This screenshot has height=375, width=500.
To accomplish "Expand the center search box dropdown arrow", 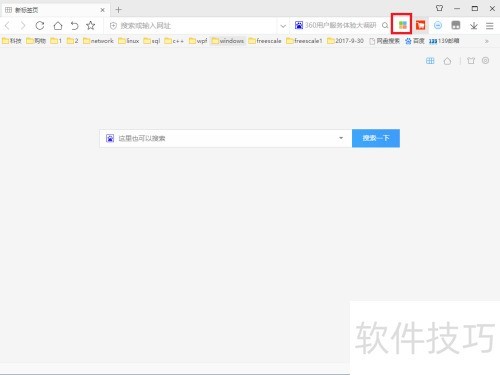I will (341, 138).
